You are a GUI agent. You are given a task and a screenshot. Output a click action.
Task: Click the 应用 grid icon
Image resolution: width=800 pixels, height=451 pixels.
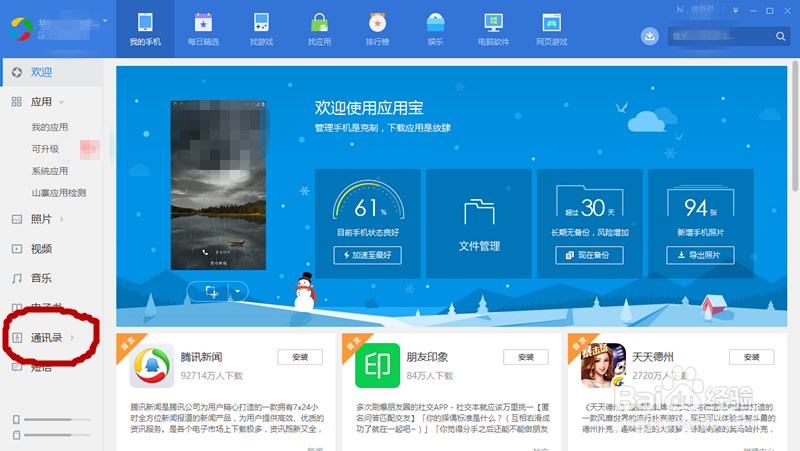click(x=17, y=102)
